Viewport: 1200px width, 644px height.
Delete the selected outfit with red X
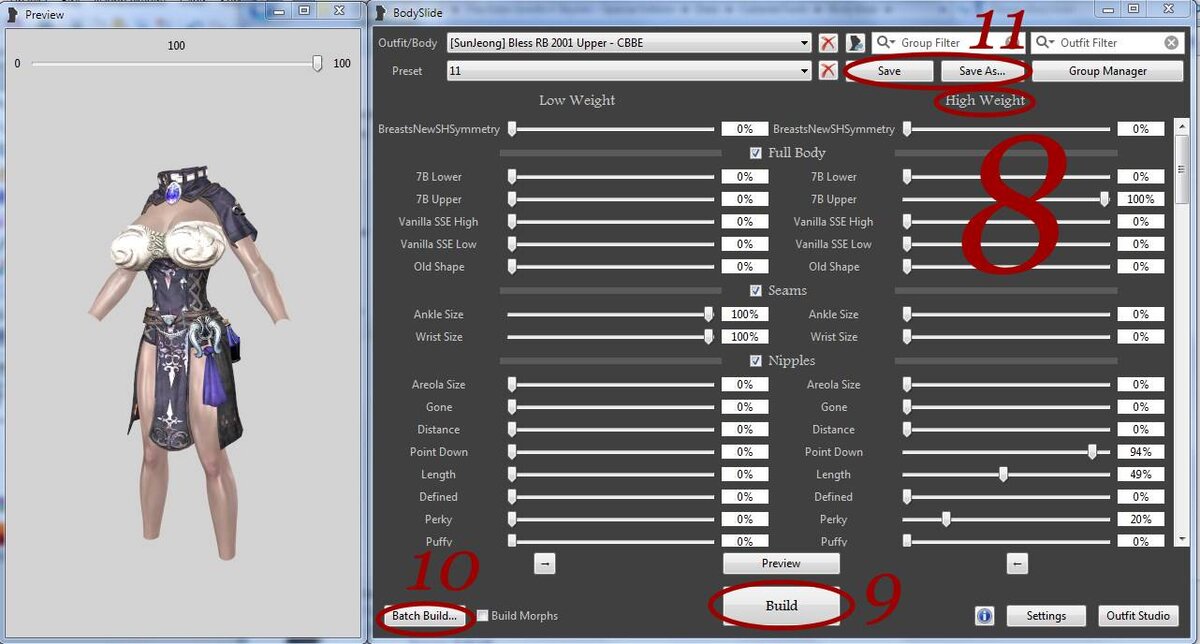coord(828,43)
